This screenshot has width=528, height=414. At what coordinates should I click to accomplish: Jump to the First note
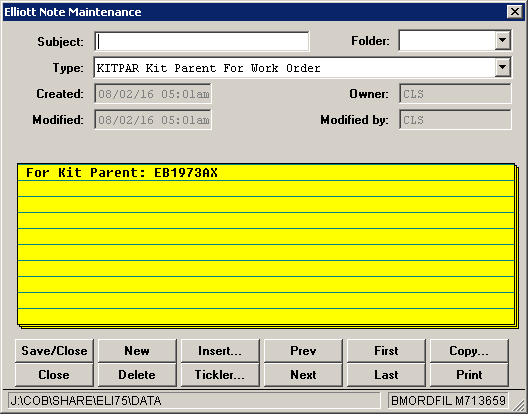(386, 351)
